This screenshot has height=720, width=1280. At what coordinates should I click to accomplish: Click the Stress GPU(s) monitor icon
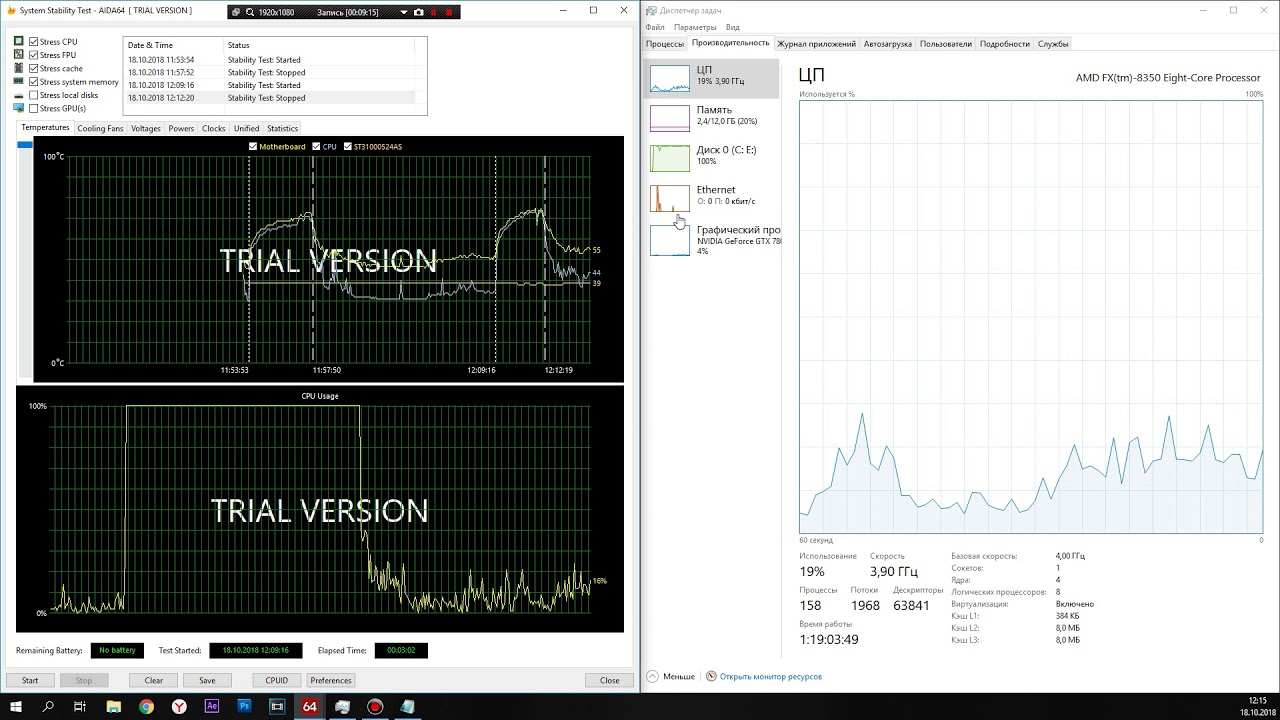[x=19, y=108]
